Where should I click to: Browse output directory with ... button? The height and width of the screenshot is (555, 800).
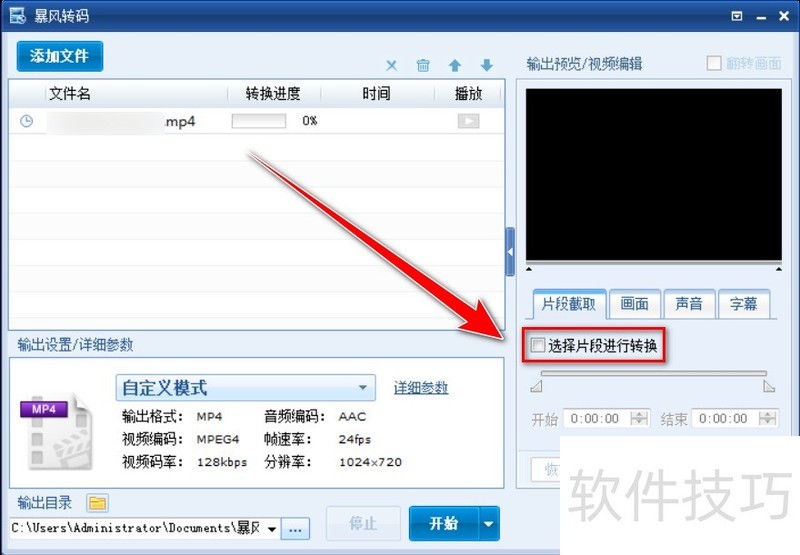(295, 529)
